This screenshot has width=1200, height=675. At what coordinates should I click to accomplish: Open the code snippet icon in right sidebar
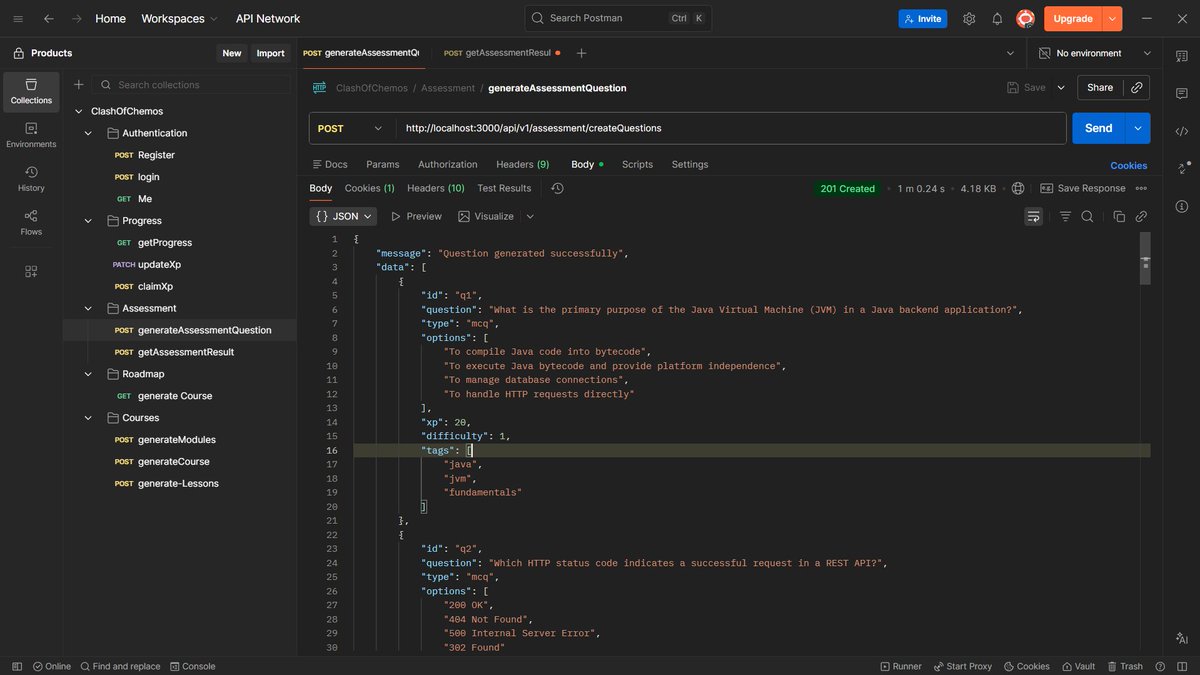tap(1181, 130)
